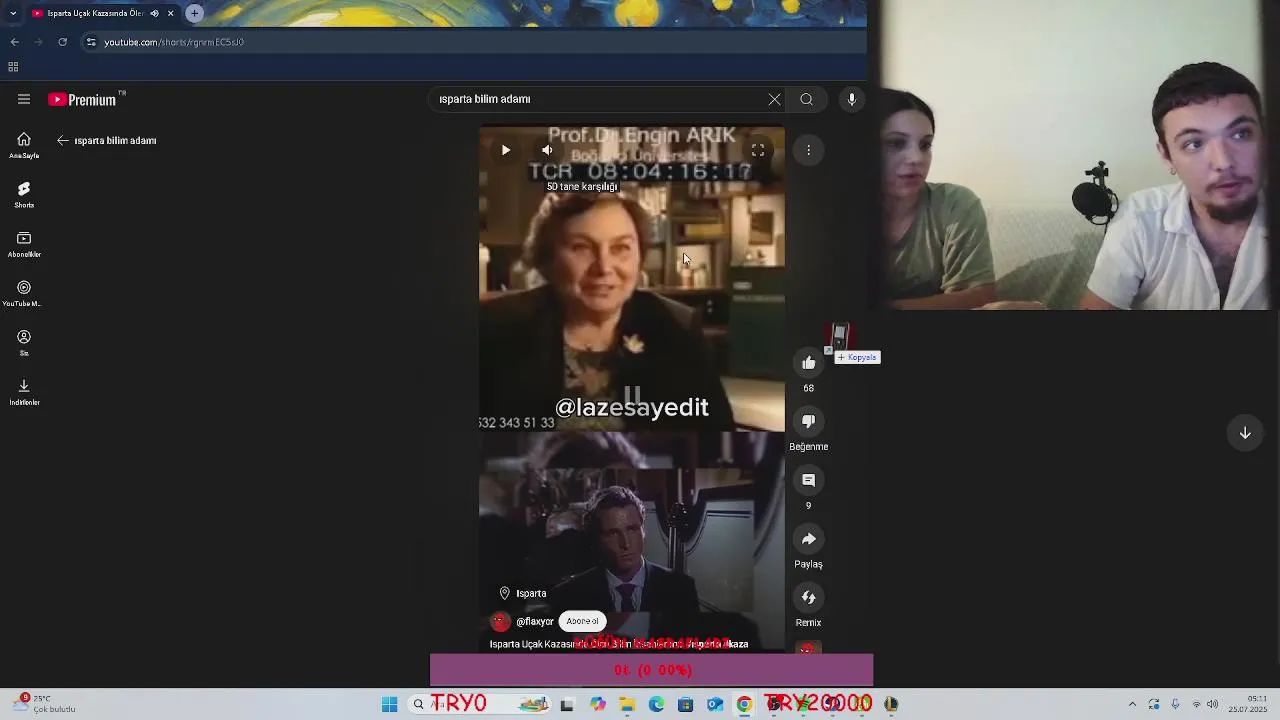Viewport: 1280px width, 720px height.
Task: Open Outlook from the taskbar
Action: (715, 705)
